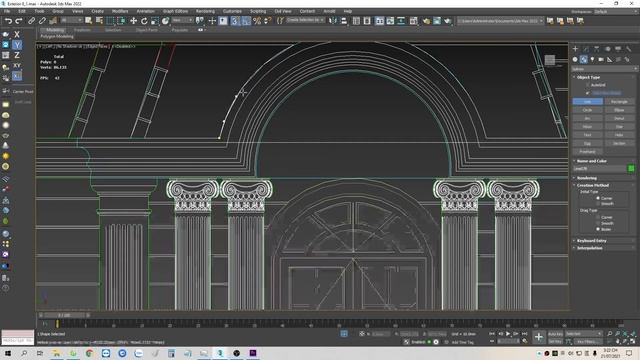Screen dimensions: 640x360
Task: Switch to the Modeling ribbon tab
Action: 55,30
